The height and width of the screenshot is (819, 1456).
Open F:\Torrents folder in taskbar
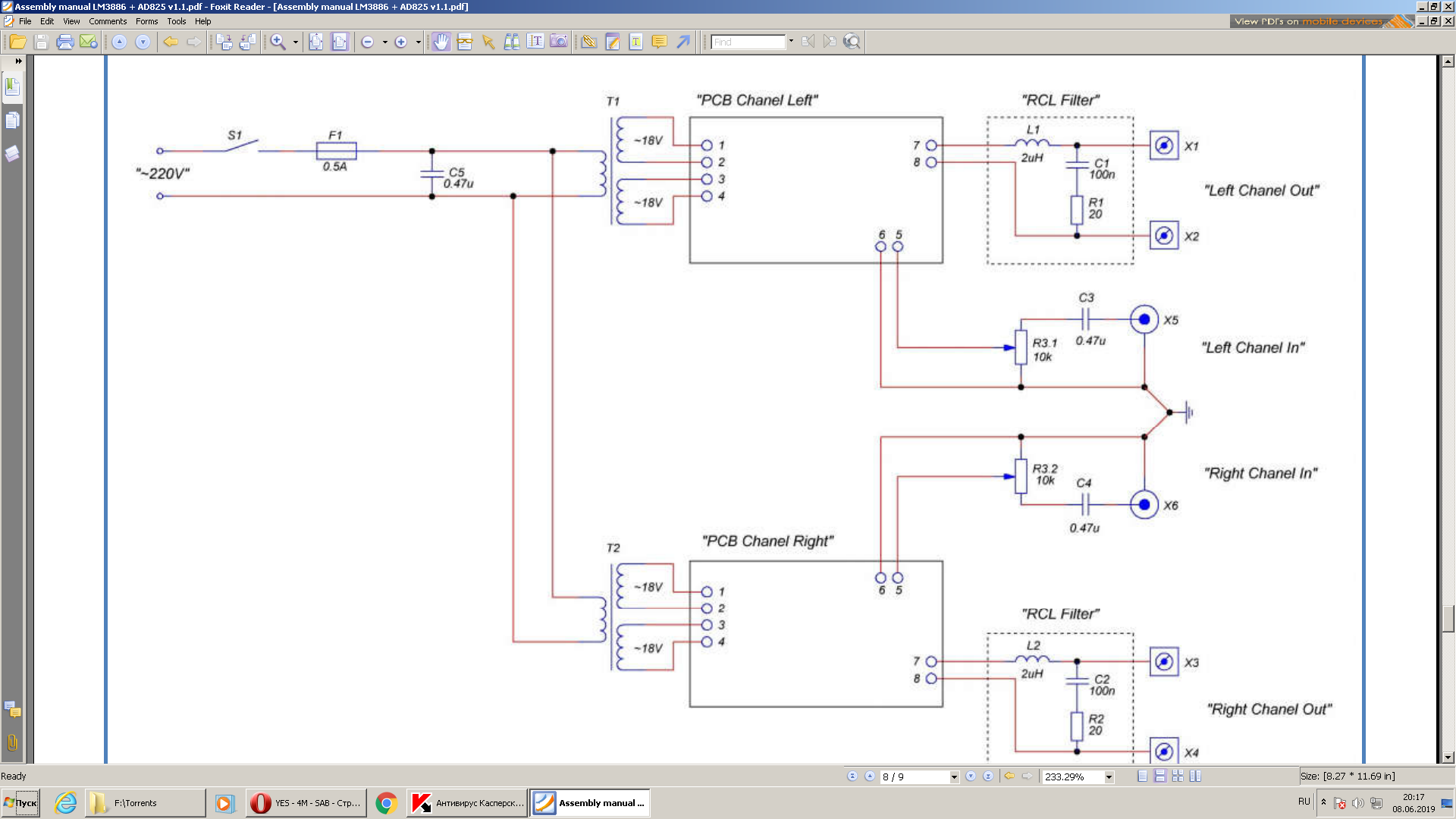pos(145,803)
